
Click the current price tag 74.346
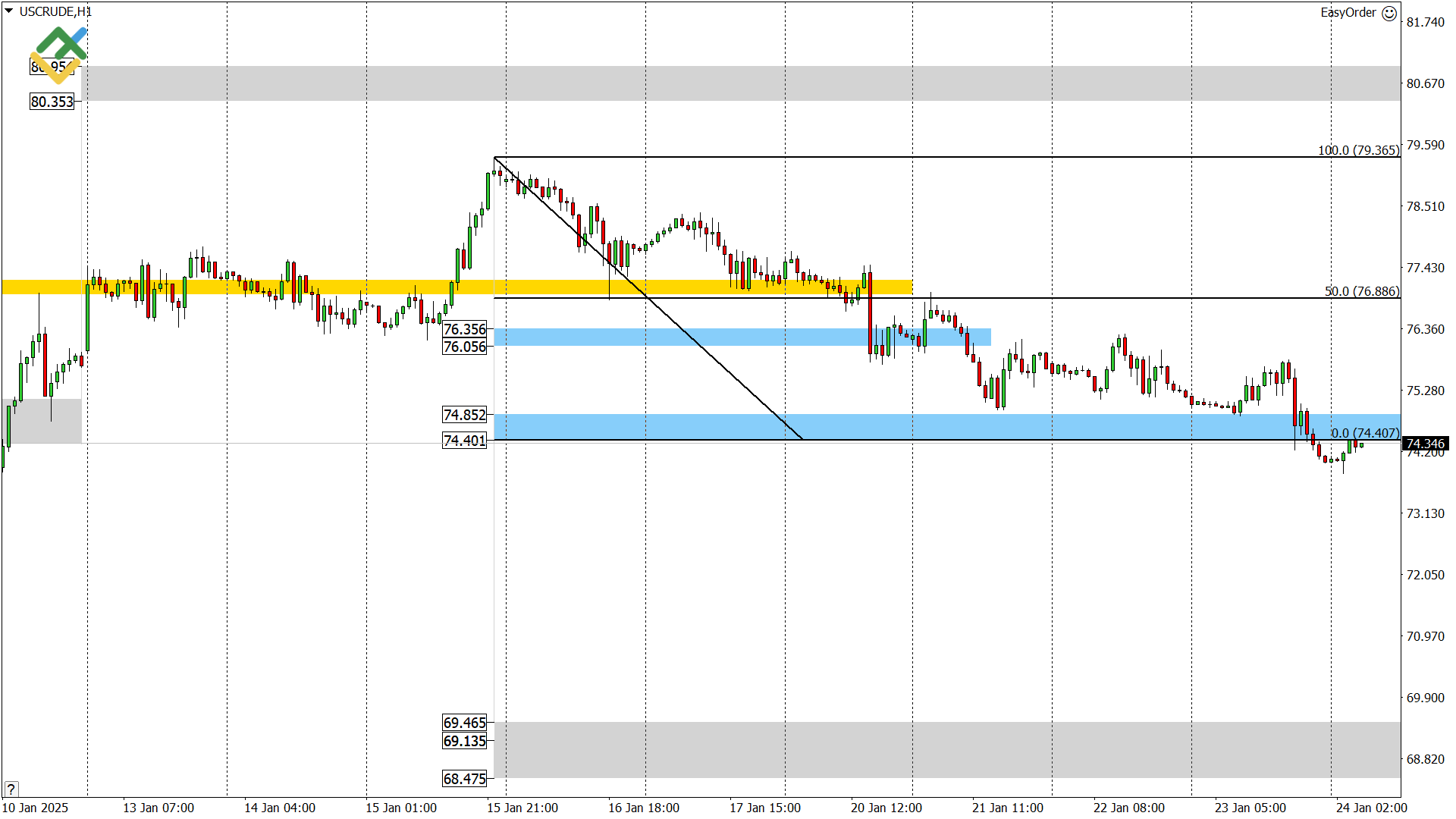click(x=1425, y=444)
